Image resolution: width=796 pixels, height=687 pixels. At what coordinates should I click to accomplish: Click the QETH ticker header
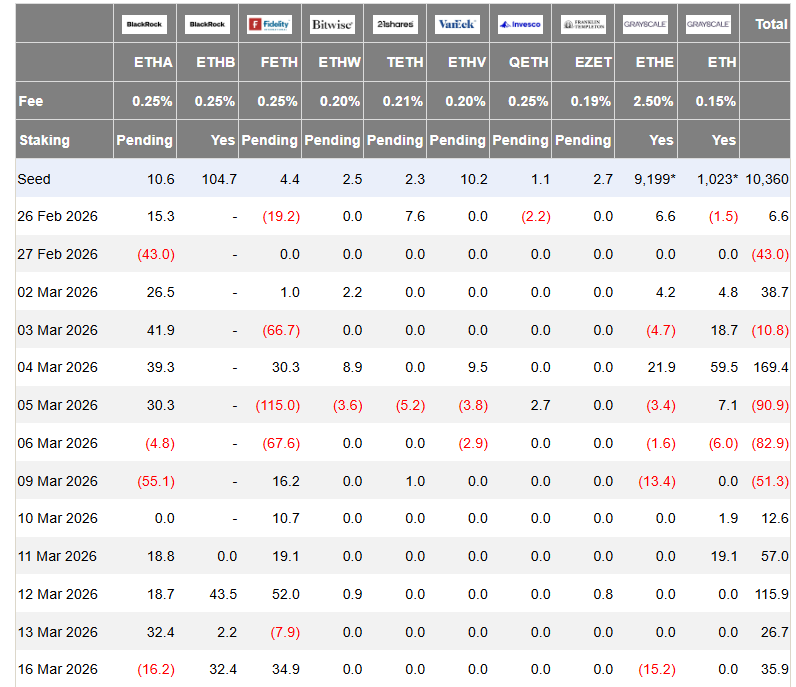tap(528, 62)
